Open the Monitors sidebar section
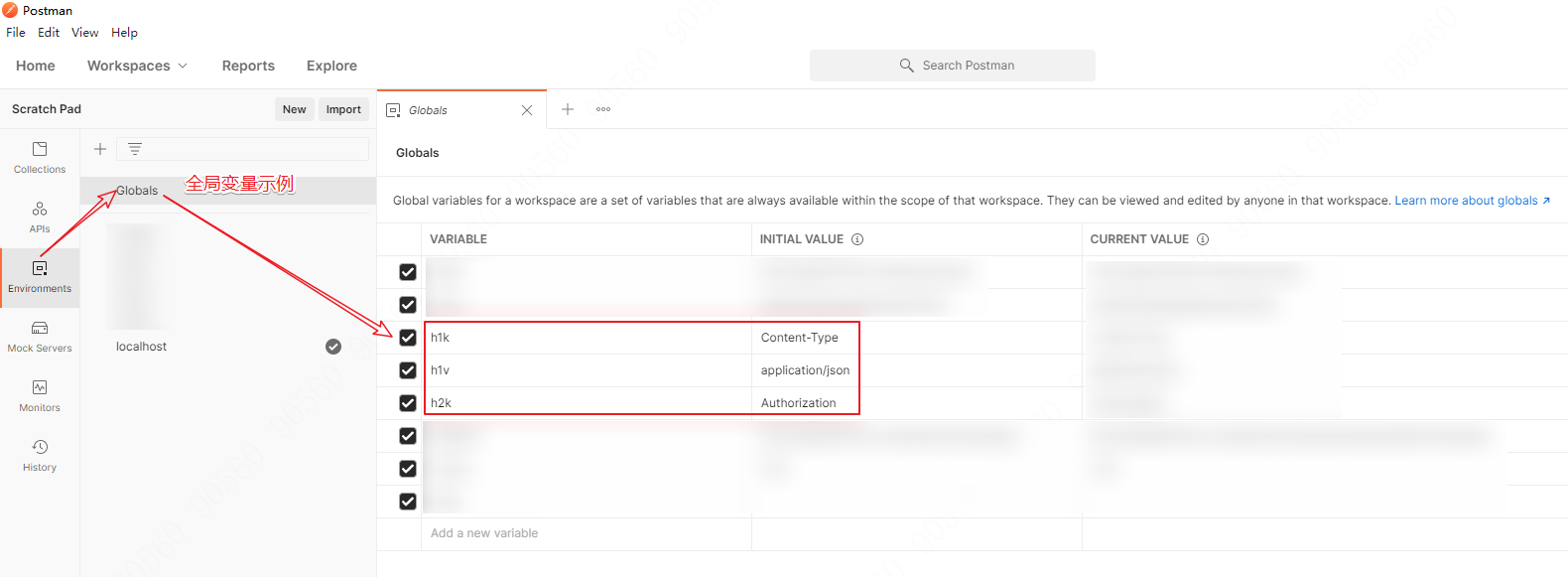The width and height of the screenshot is (1568, 577). tap(40, 396)
